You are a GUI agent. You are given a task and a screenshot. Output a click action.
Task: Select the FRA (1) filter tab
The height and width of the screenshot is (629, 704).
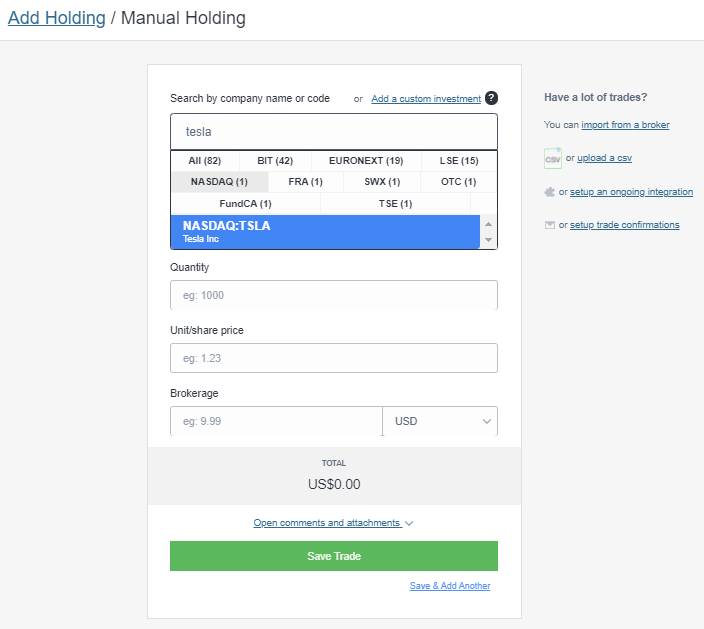(x=305, y=182)
